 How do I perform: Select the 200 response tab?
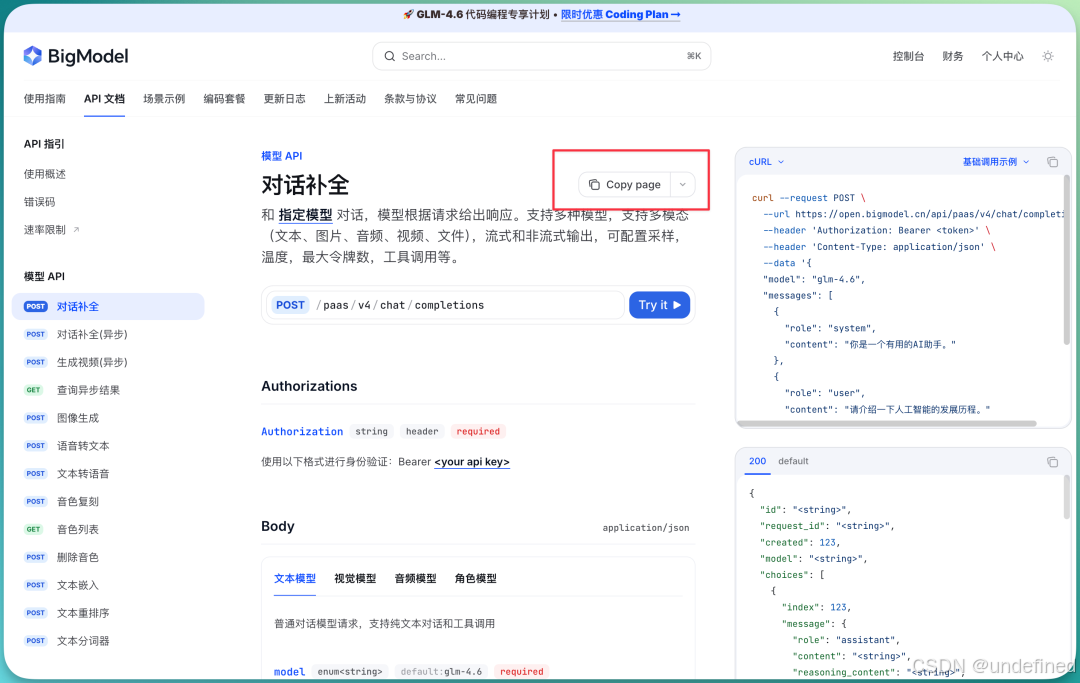click(x=758, y=461)
